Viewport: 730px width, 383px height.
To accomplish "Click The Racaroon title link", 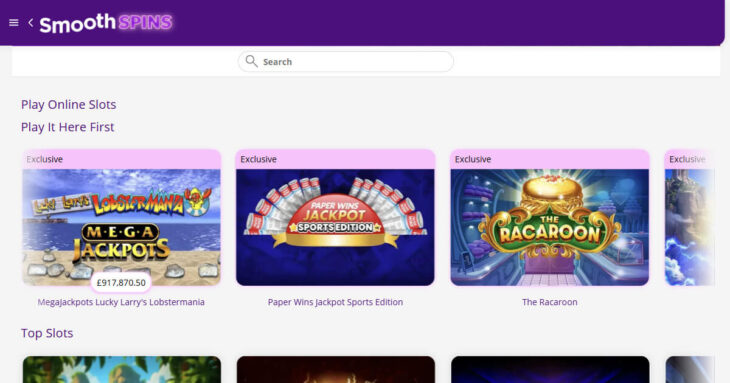I will point(549,302).
